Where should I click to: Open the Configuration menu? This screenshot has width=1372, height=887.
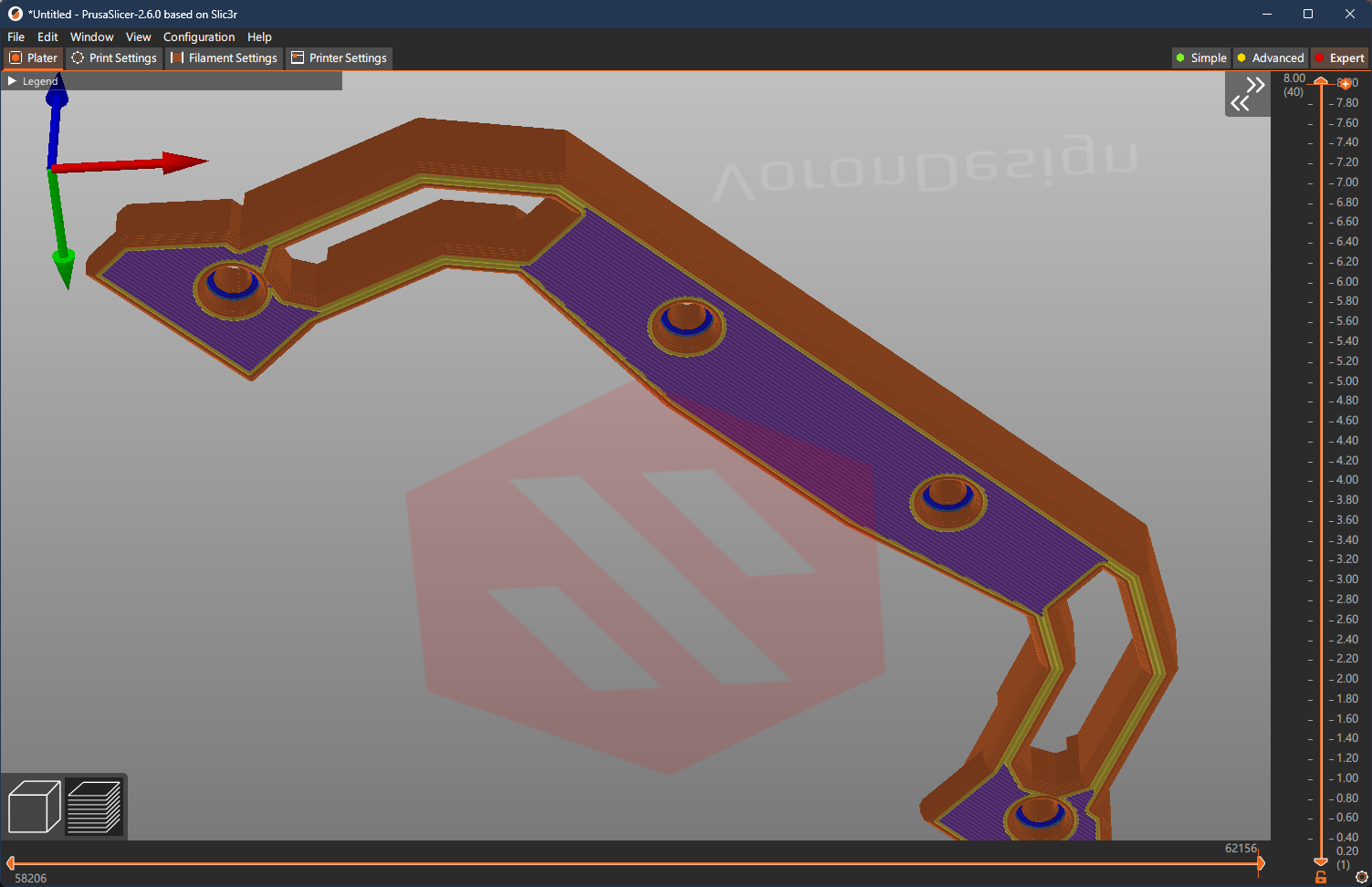click(199, 37)
